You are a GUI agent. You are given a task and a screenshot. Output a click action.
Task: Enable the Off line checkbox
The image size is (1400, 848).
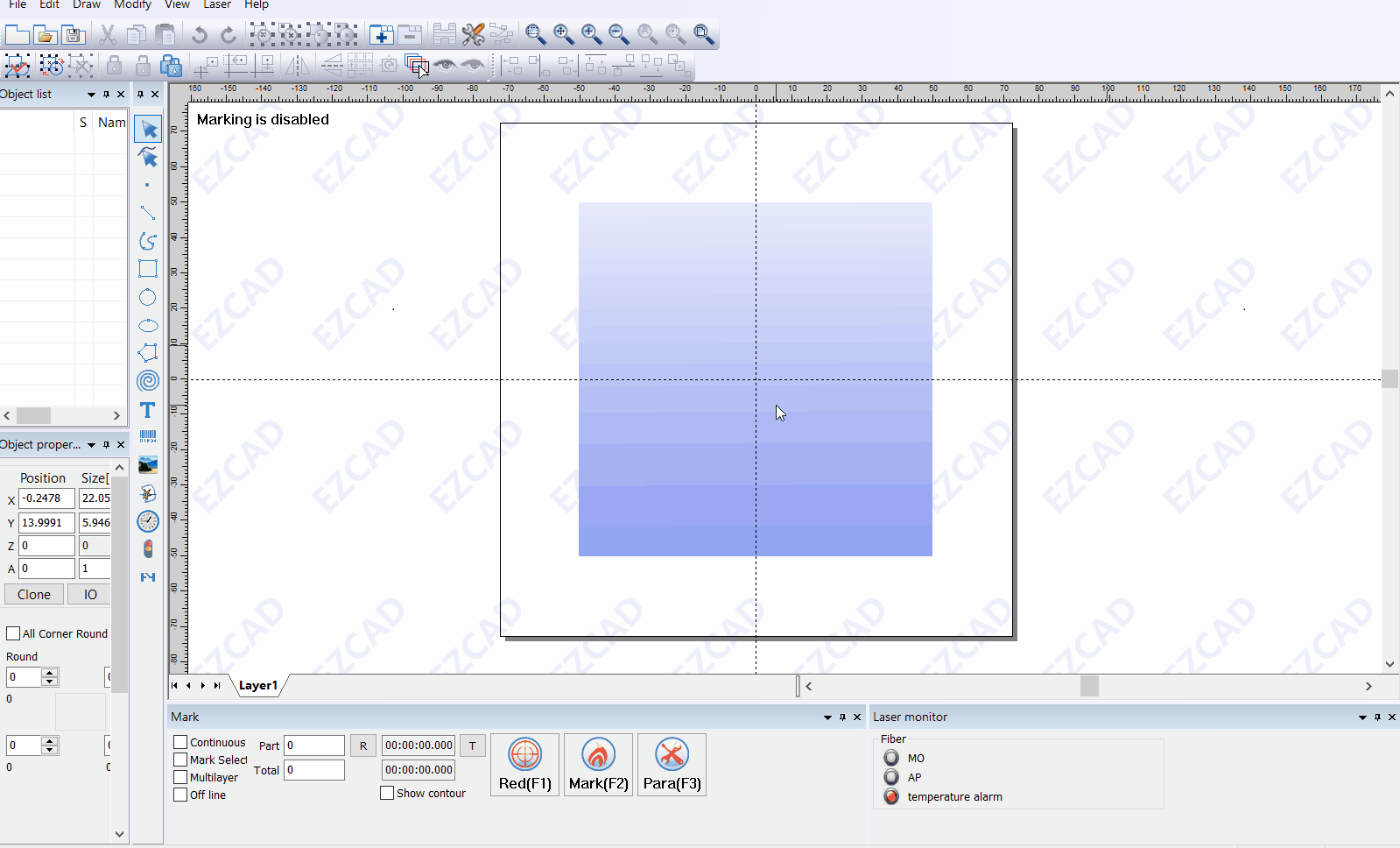pyautogui.click(x=180, y=795)
